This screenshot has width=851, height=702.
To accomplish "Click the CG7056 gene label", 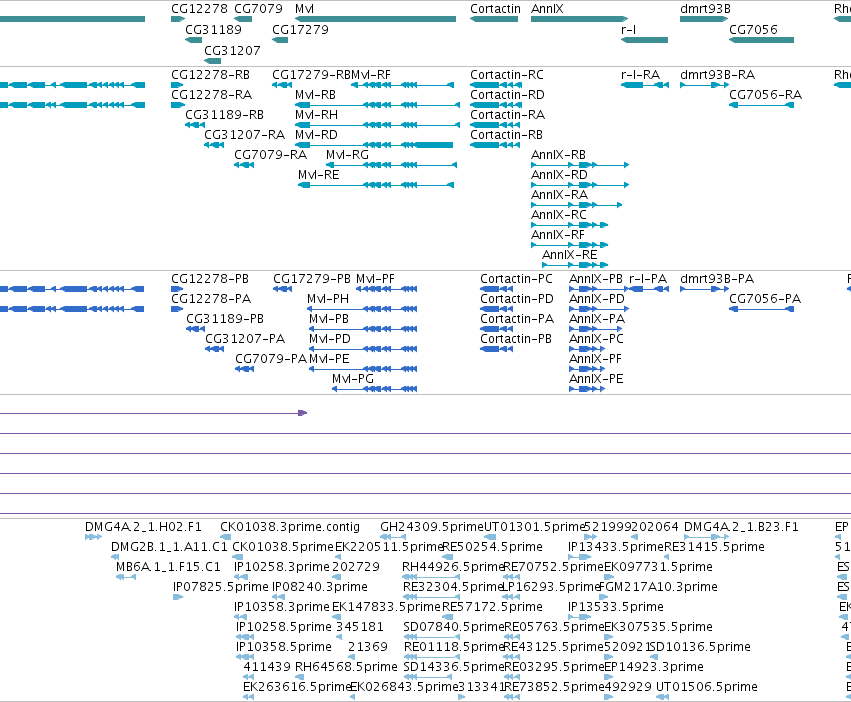I will (753, 29).
